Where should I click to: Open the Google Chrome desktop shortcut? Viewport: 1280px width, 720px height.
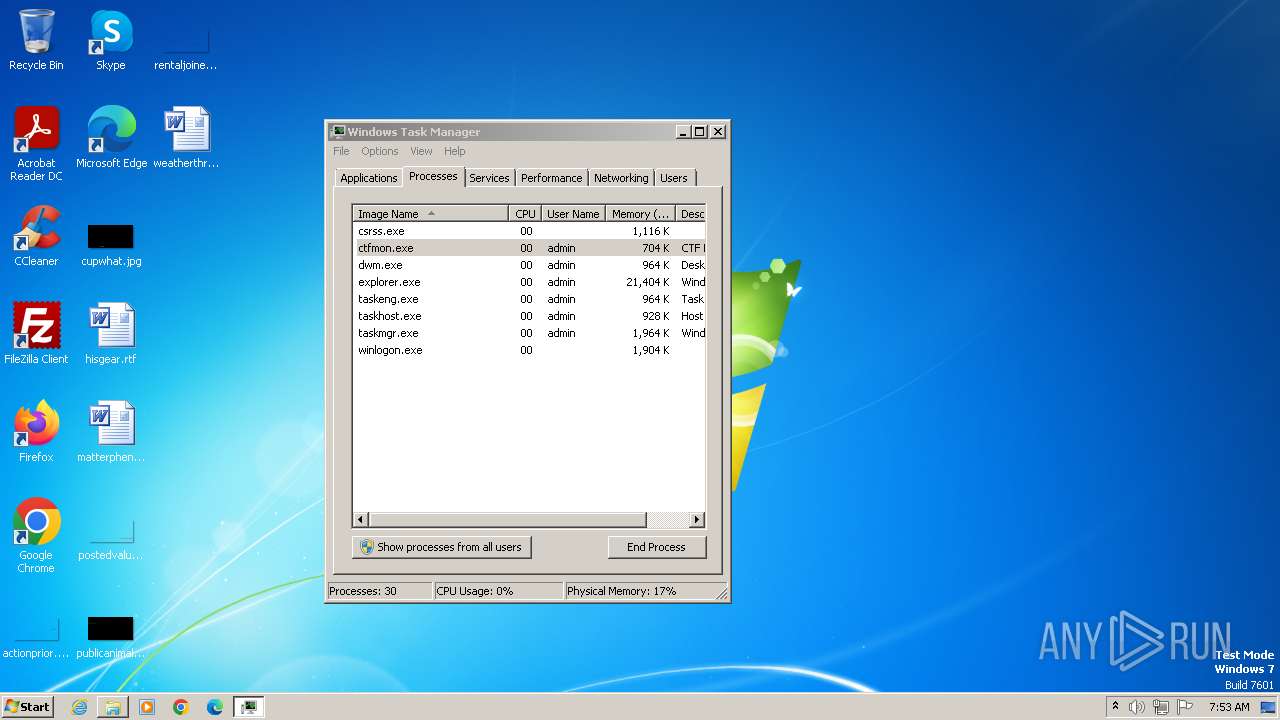(36, 536)
